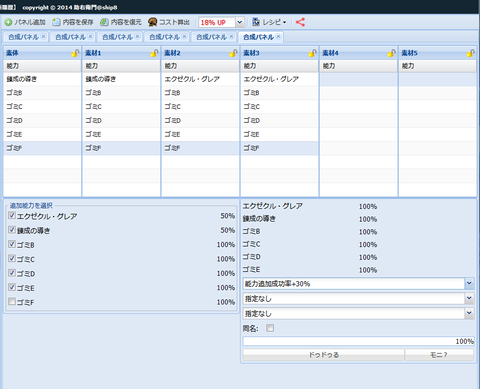
Task: Select ゴミD in 素材2 column
Action: coord(200,120)
